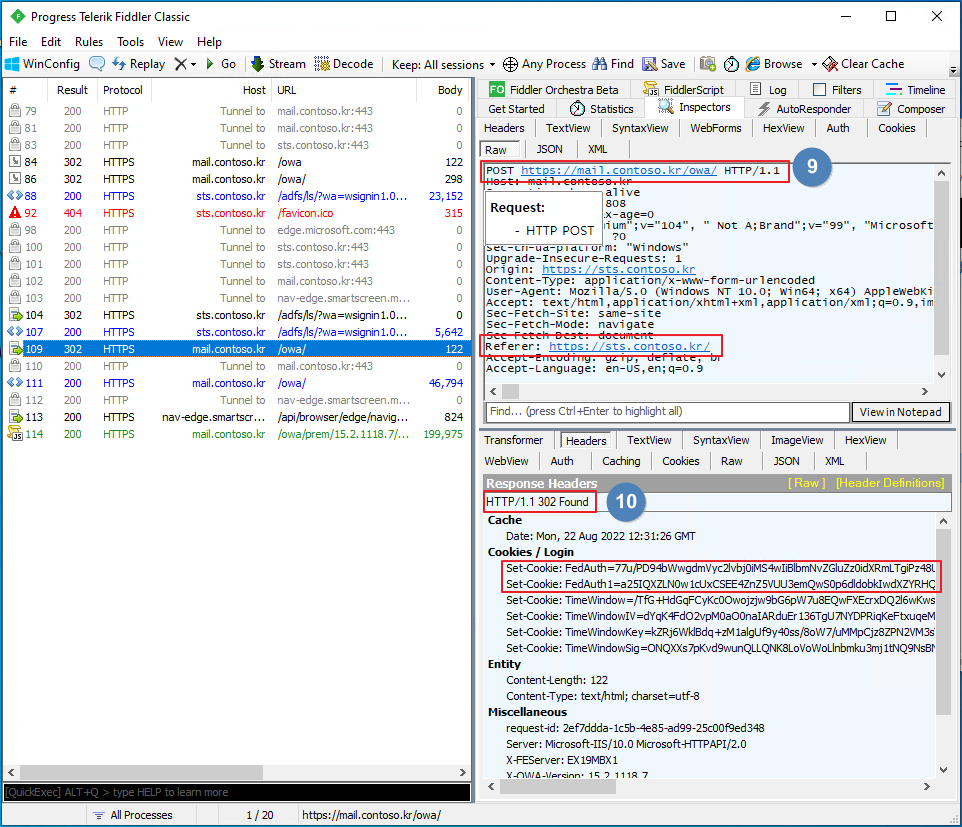Open the Rules menu
Image resolution: width=962 pixels, height=827 pixels.
(x=89, y=42)
